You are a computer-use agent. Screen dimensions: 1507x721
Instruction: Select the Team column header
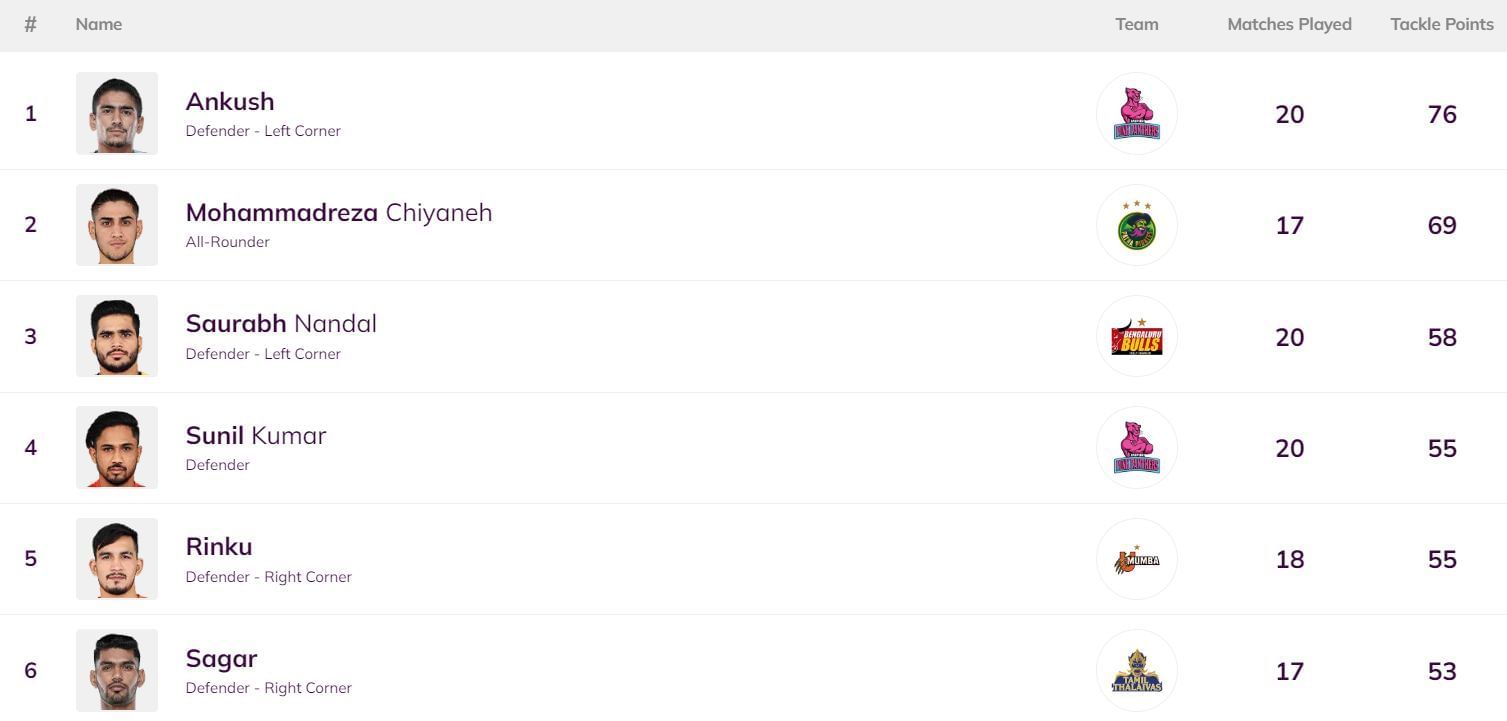(1136, 24)
